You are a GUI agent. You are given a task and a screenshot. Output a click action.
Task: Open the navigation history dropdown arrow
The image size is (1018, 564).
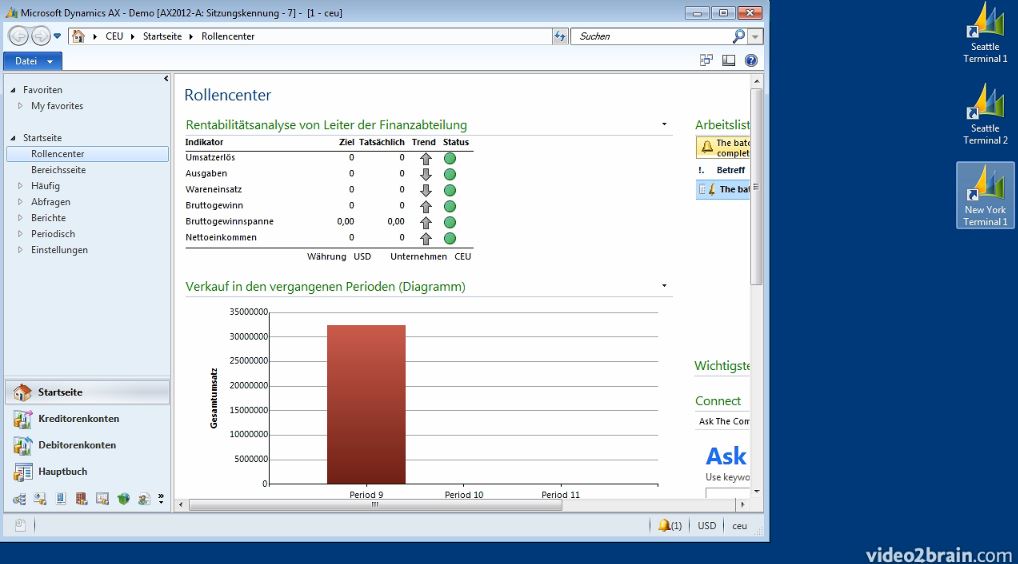point(57,36)
